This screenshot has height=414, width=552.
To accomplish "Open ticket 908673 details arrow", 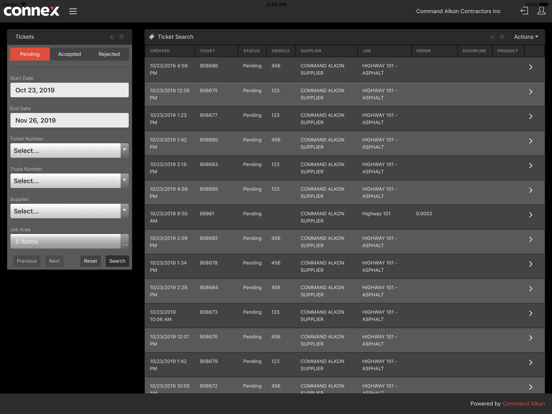I will 531,314.
